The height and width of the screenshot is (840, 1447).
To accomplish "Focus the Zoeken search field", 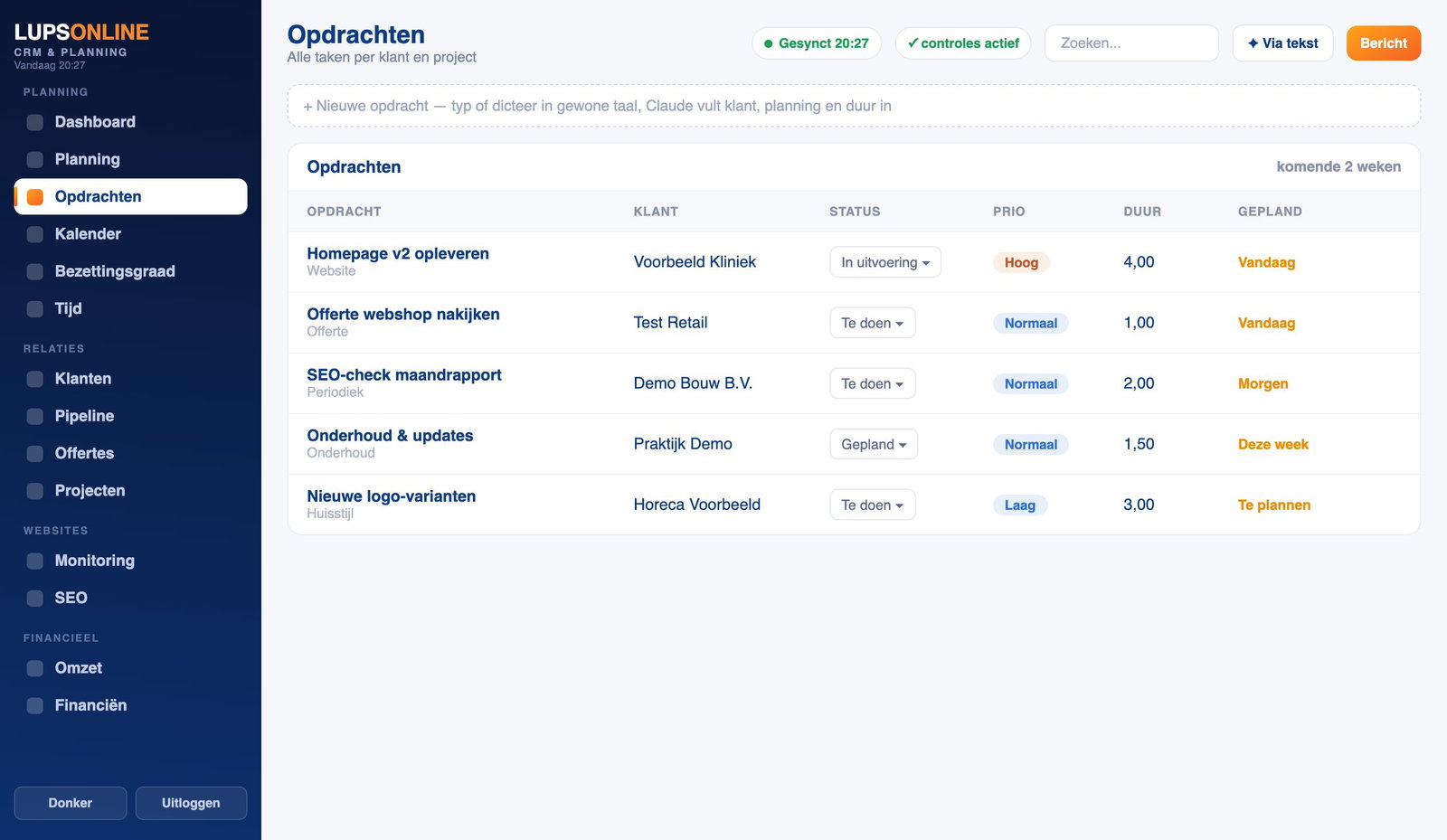I will pos(1131,43).
